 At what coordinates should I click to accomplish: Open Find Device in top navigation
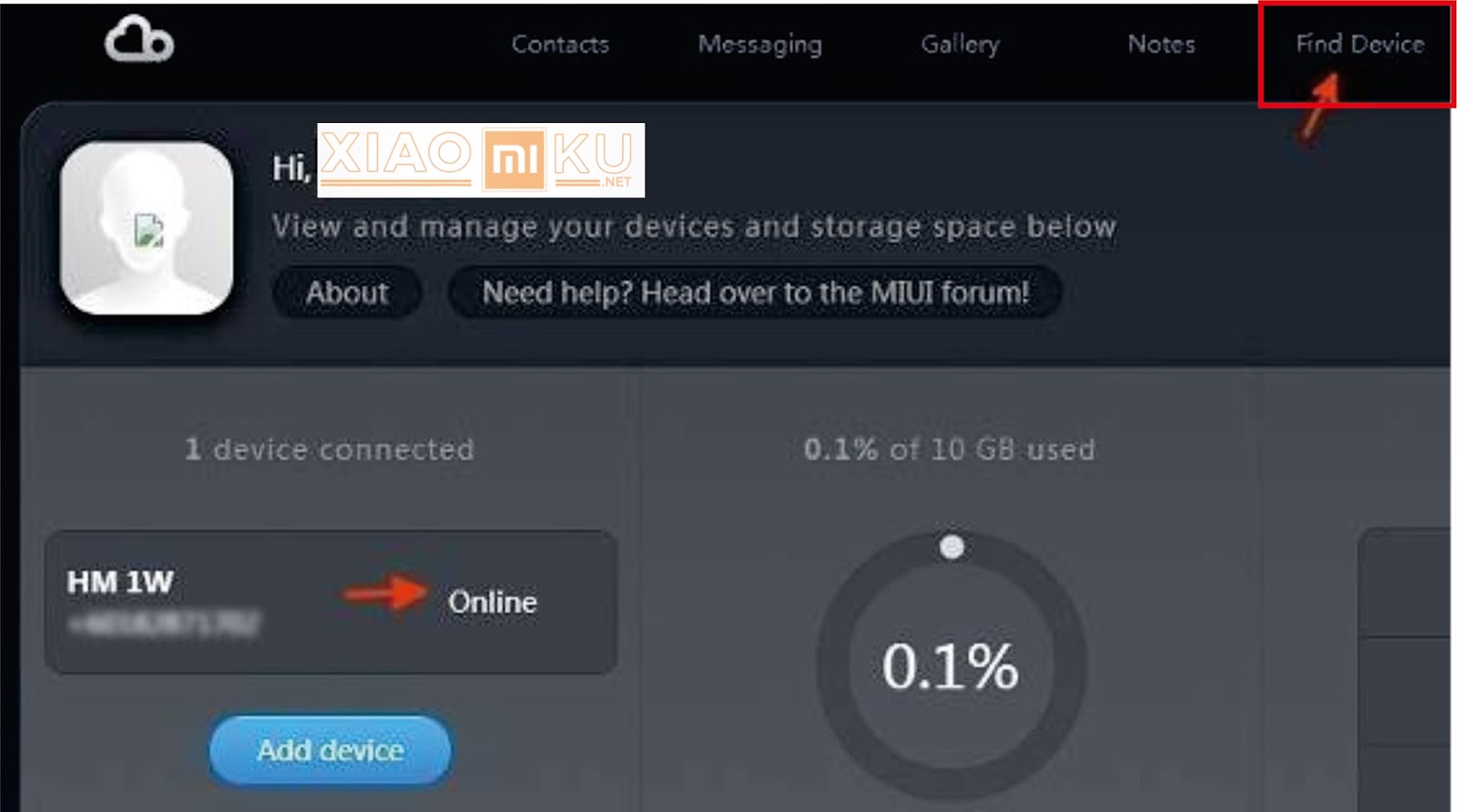[1360, 44]
